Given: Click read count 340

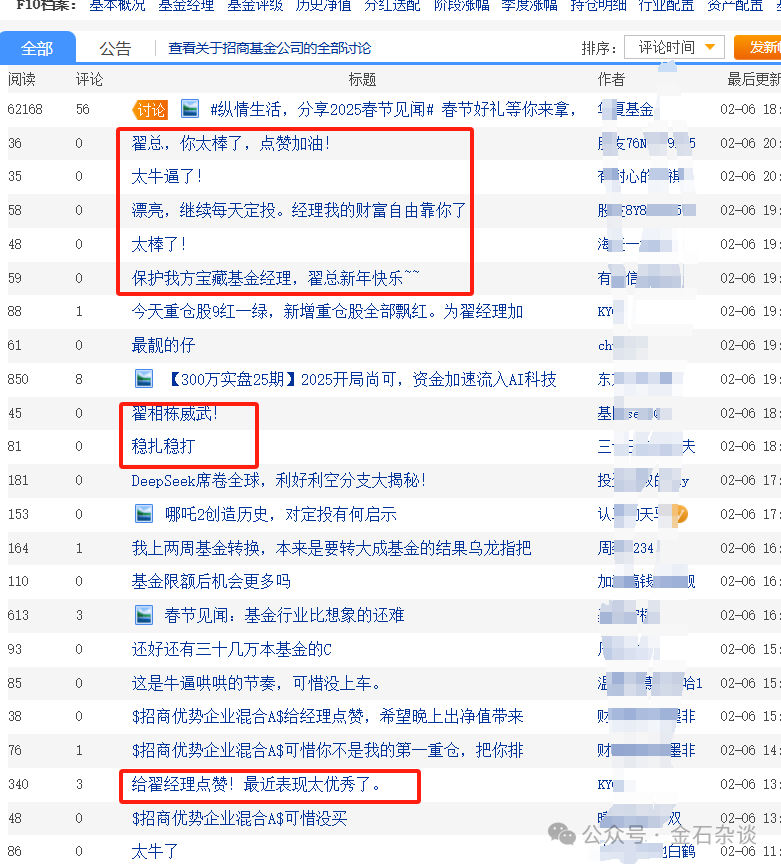Looking at the screenshot, I should pyautogui.click(x=18, y=784).
